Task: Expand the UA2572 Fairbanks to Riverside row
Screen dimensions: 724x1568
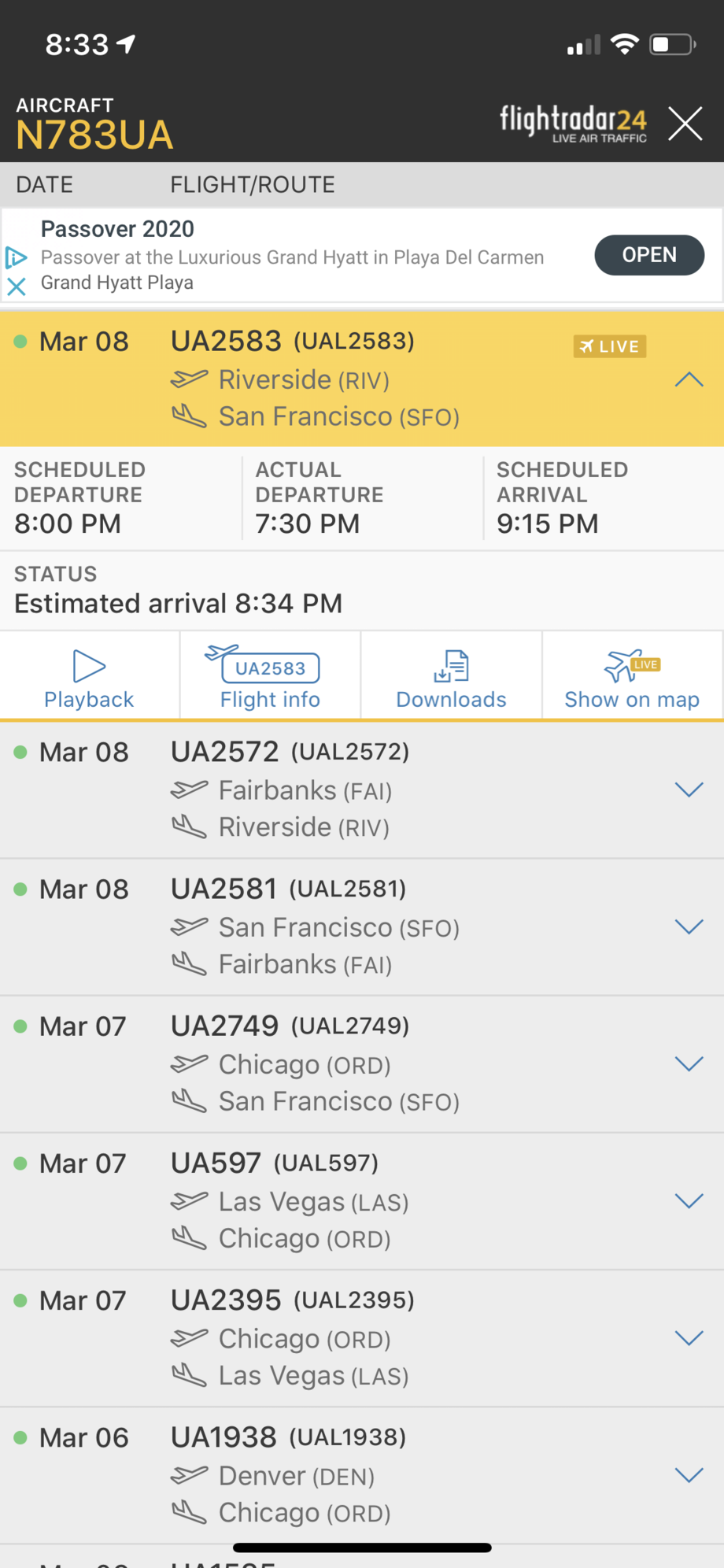Action: click(x=689, y=790)
